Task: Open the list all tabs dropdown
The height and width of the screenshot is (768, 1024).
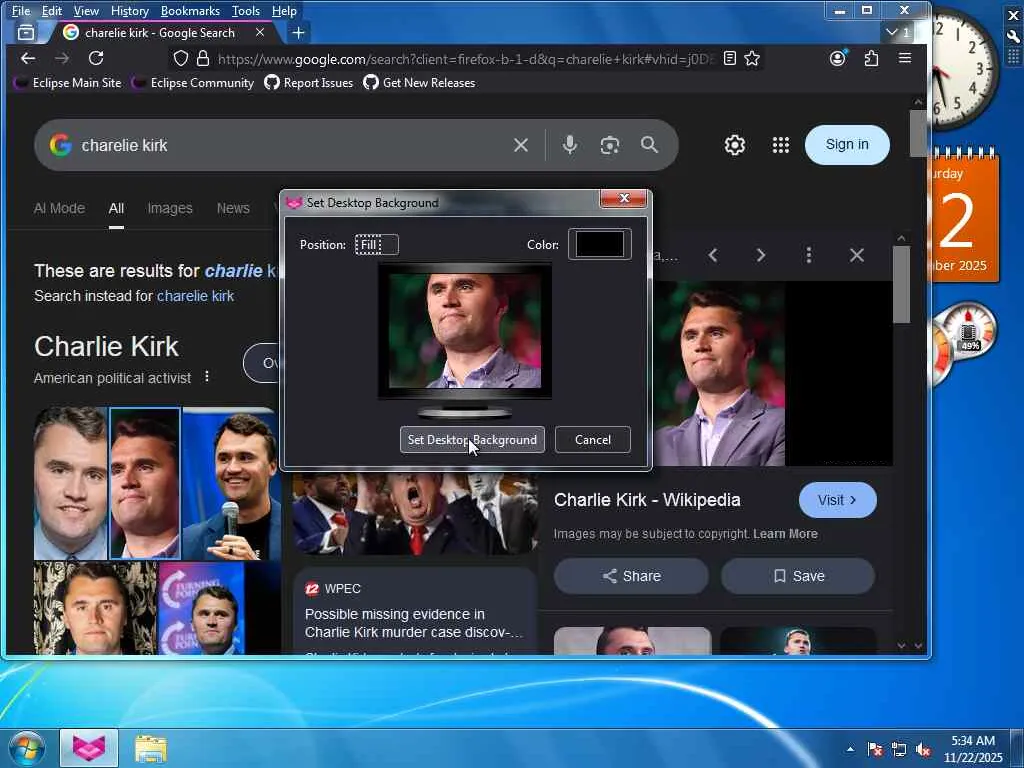Action: [899, 32]
